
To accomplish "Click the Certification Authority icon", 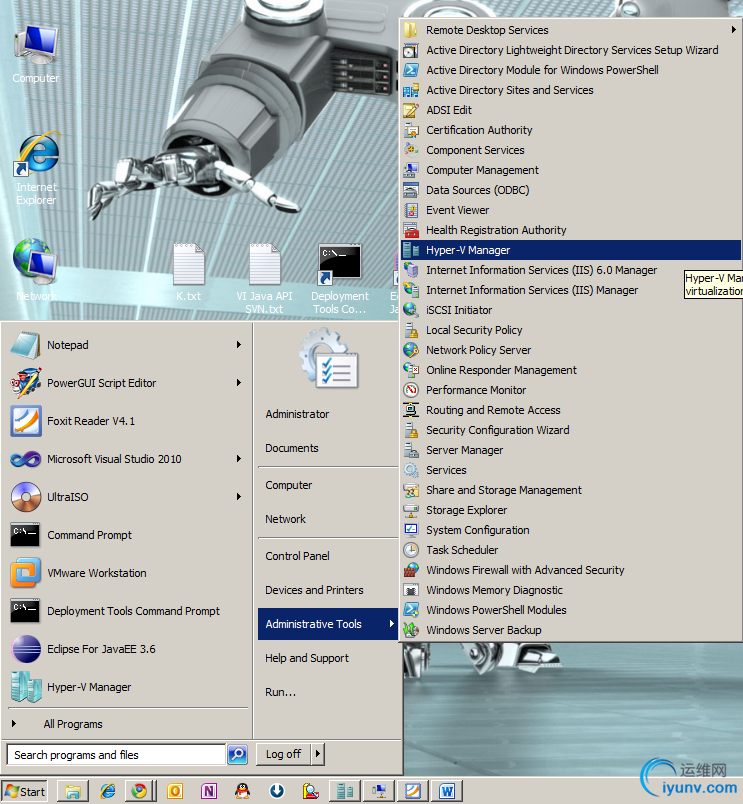I will pos(411,130).
